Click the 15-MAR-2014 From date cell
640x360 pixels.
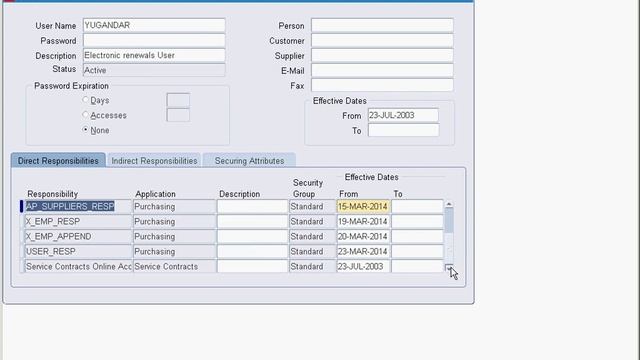tap(363, 207)
